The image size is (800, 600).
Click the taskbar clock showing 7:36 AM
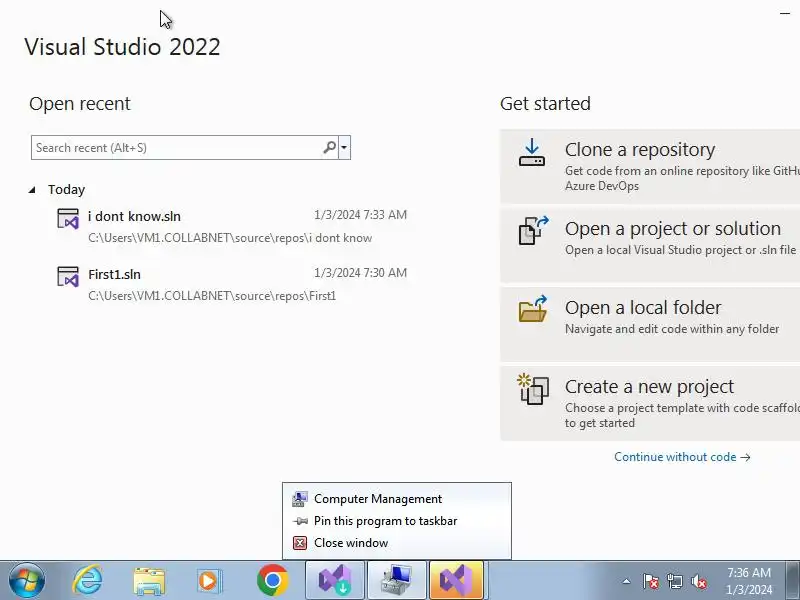click(x=749, y=581)
